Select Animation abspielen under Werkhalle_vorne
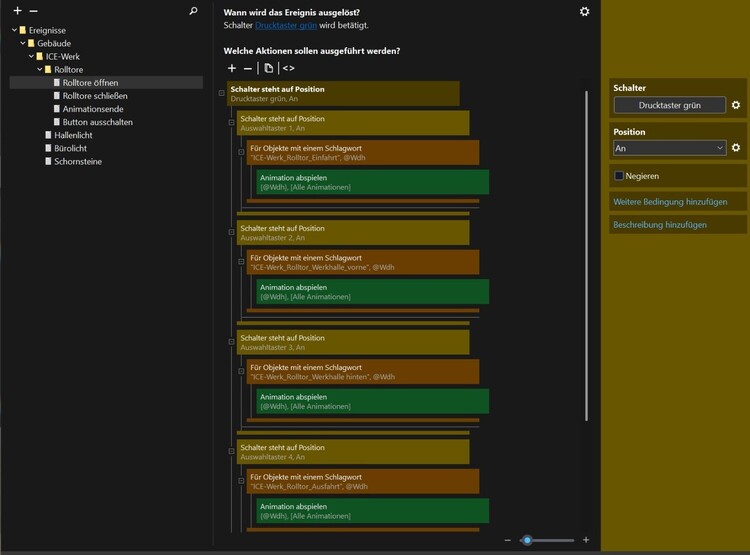Screen dimensions: 750x555 click(373, 292)
